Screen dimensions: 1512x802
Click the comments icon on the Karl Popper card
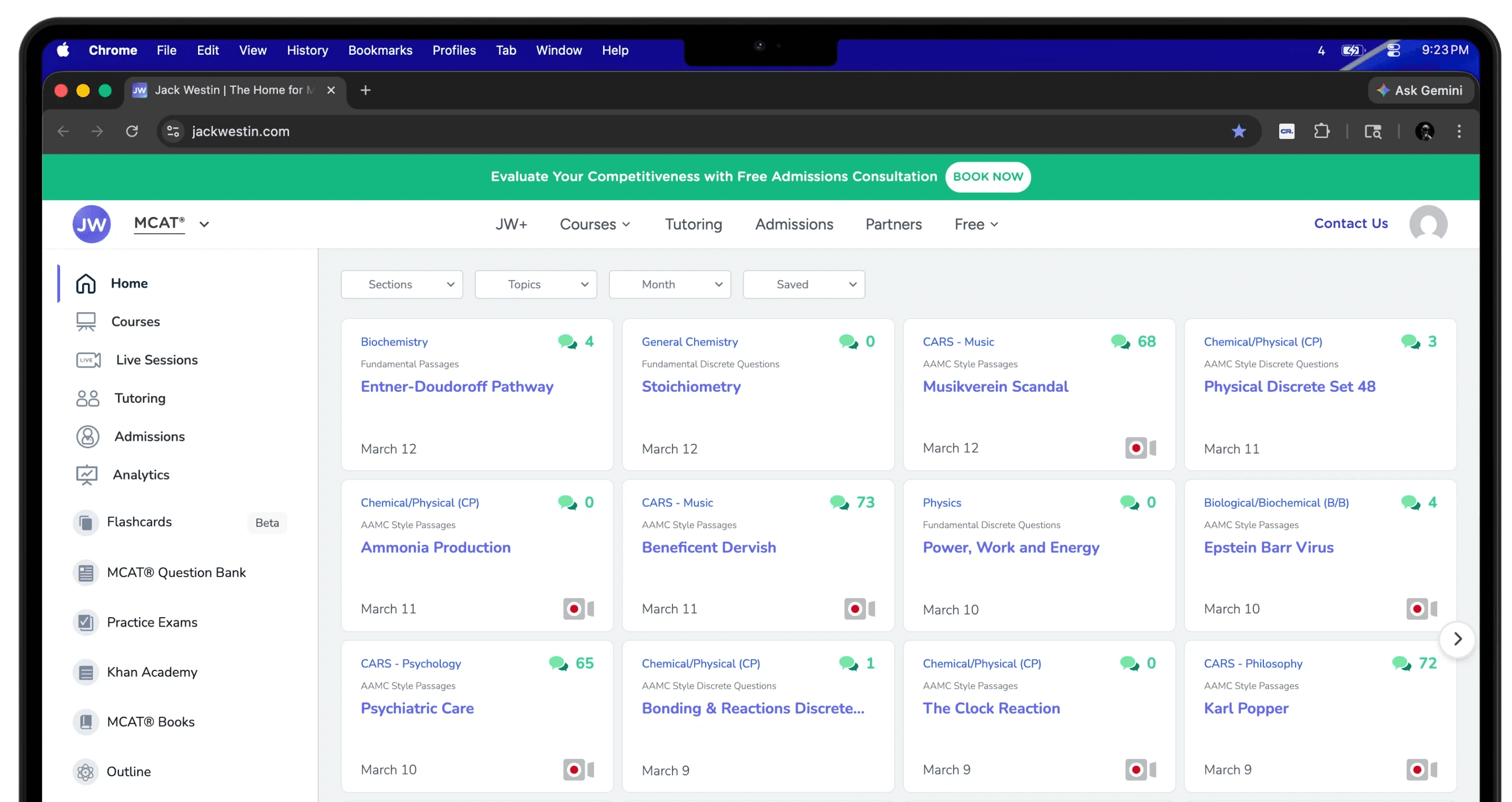pos(1401,664)
